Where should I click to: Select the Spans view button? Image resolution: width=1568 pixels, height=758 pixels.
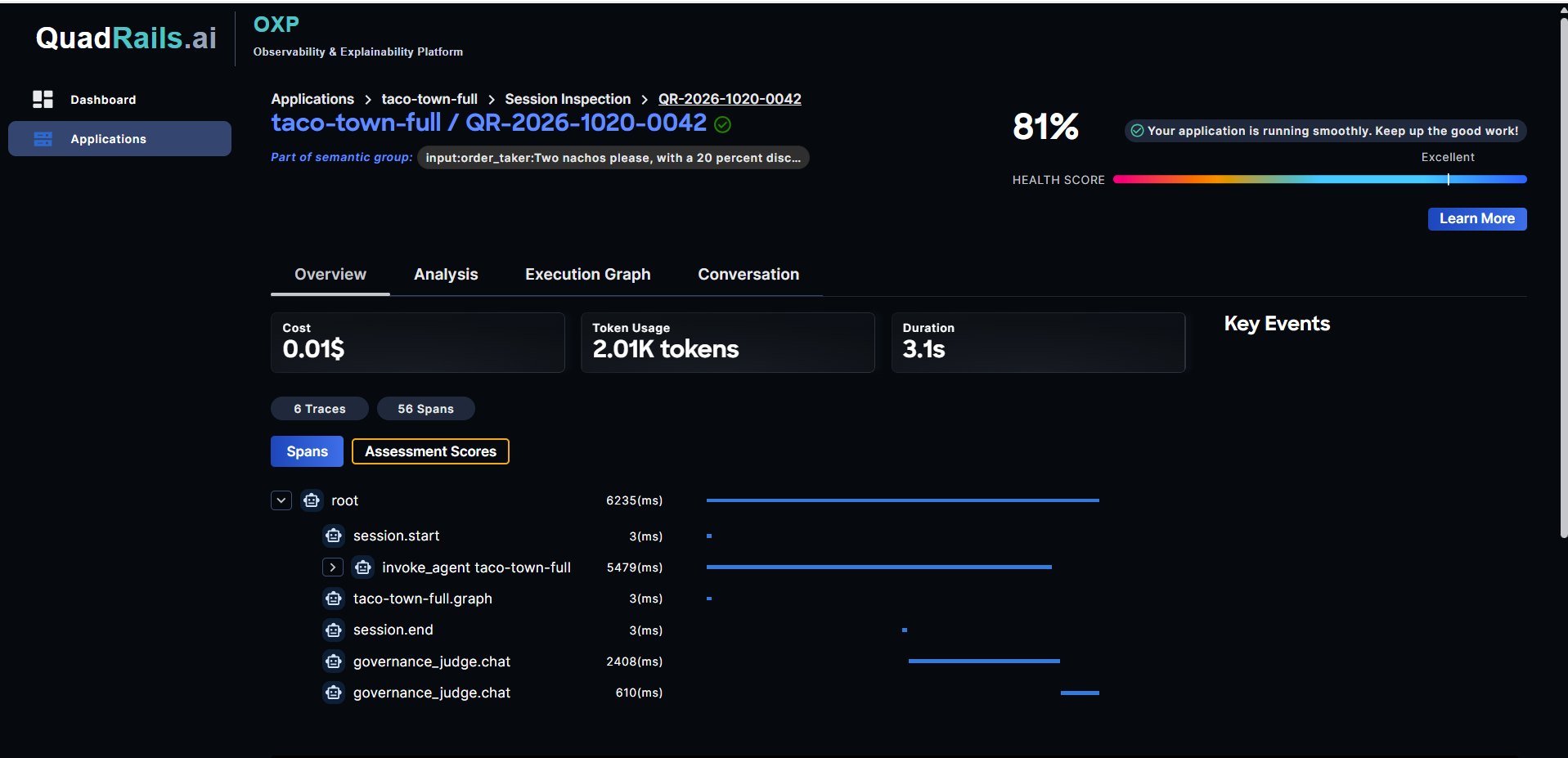[x=307, y=451]
